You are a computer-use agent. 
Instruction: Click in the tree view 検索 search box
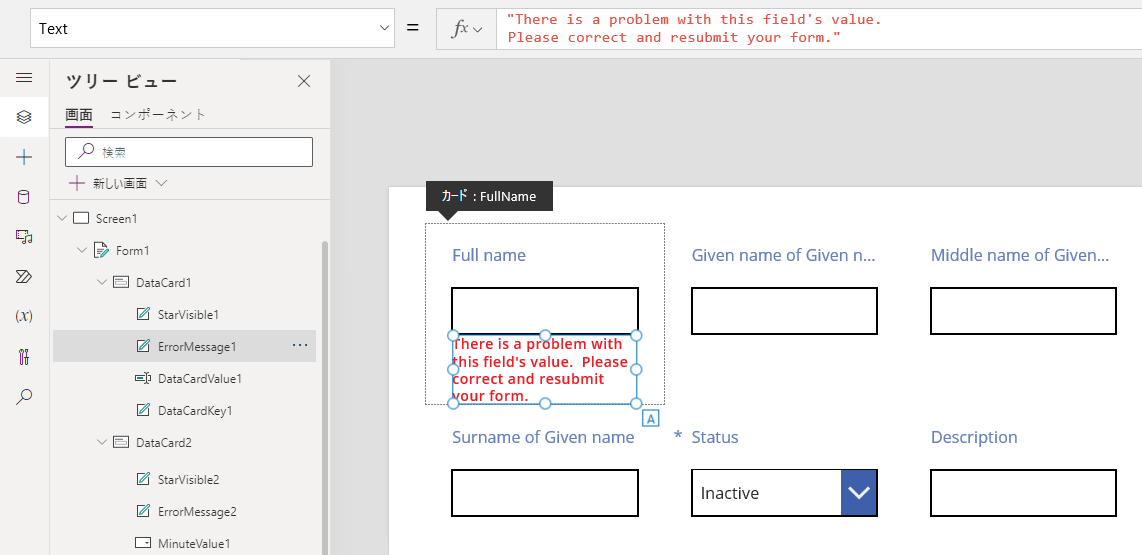[x=189, y=151]
